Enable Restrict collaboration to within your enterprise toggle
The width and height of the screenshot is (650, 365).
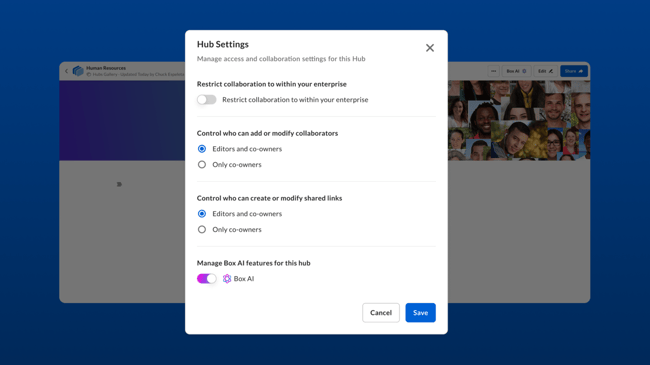(x=206, y=100)
